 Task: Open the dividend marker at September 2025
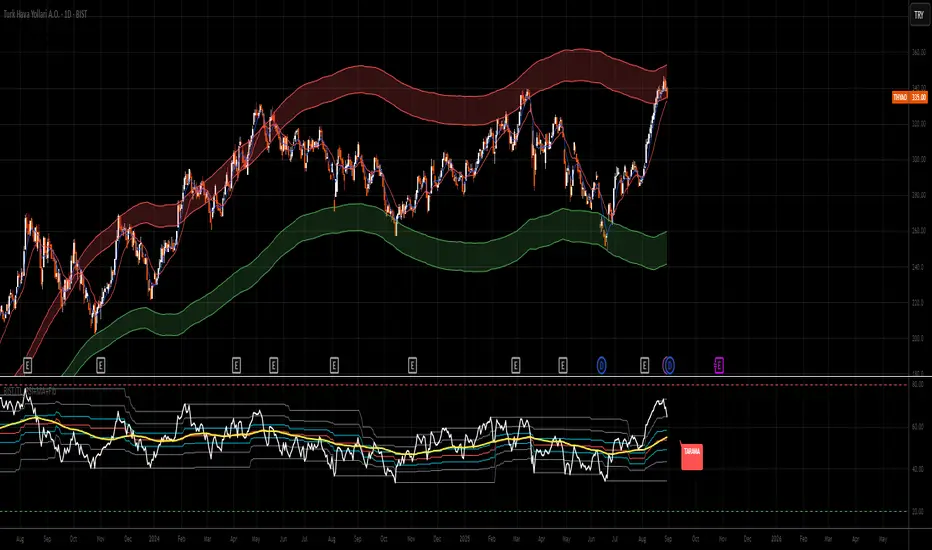(x=669, y=365)
